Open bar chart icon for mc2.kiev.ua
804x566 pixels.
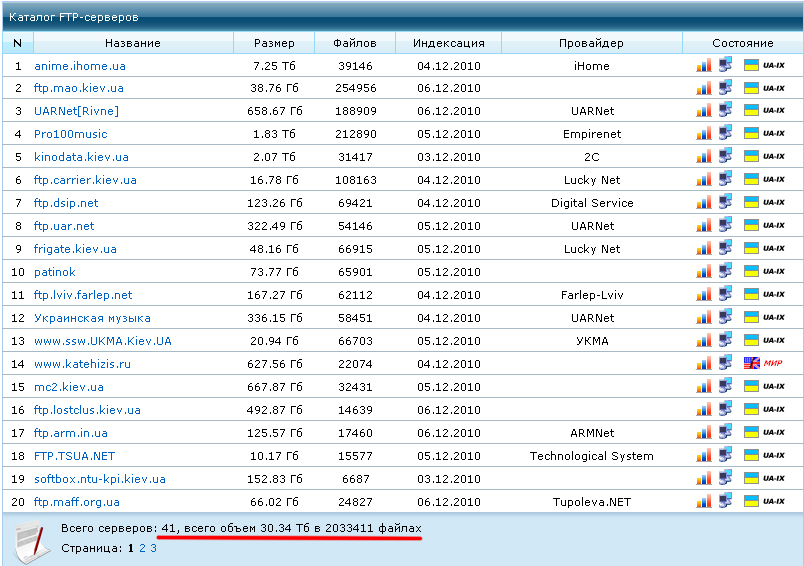click(704, 386)
